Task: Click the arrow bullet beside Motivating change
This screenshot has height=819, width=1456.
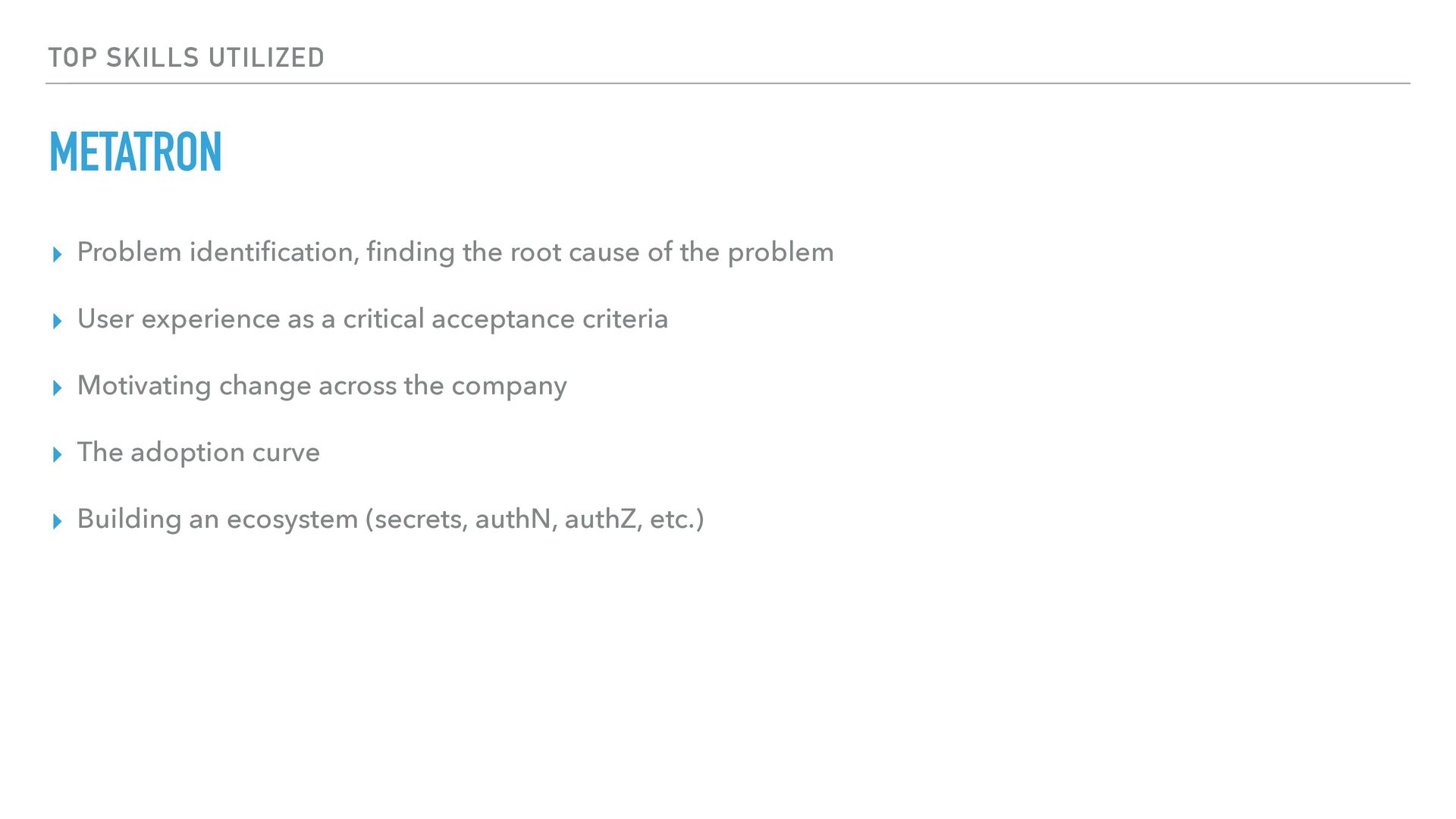Action: 58,388
